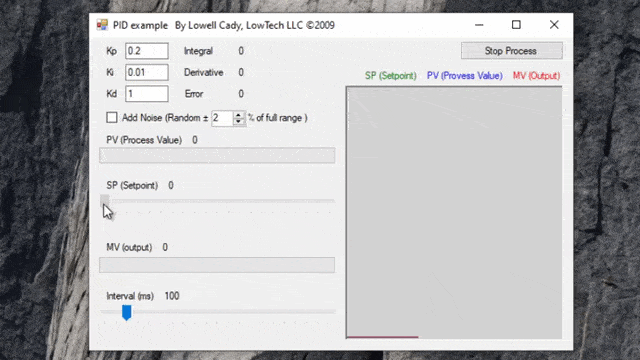Image resolution: width=640 pixels, height=360 pixels.
Task: Click the blue PV (Provess Value) legend label
Action: (x=464, y=76)
